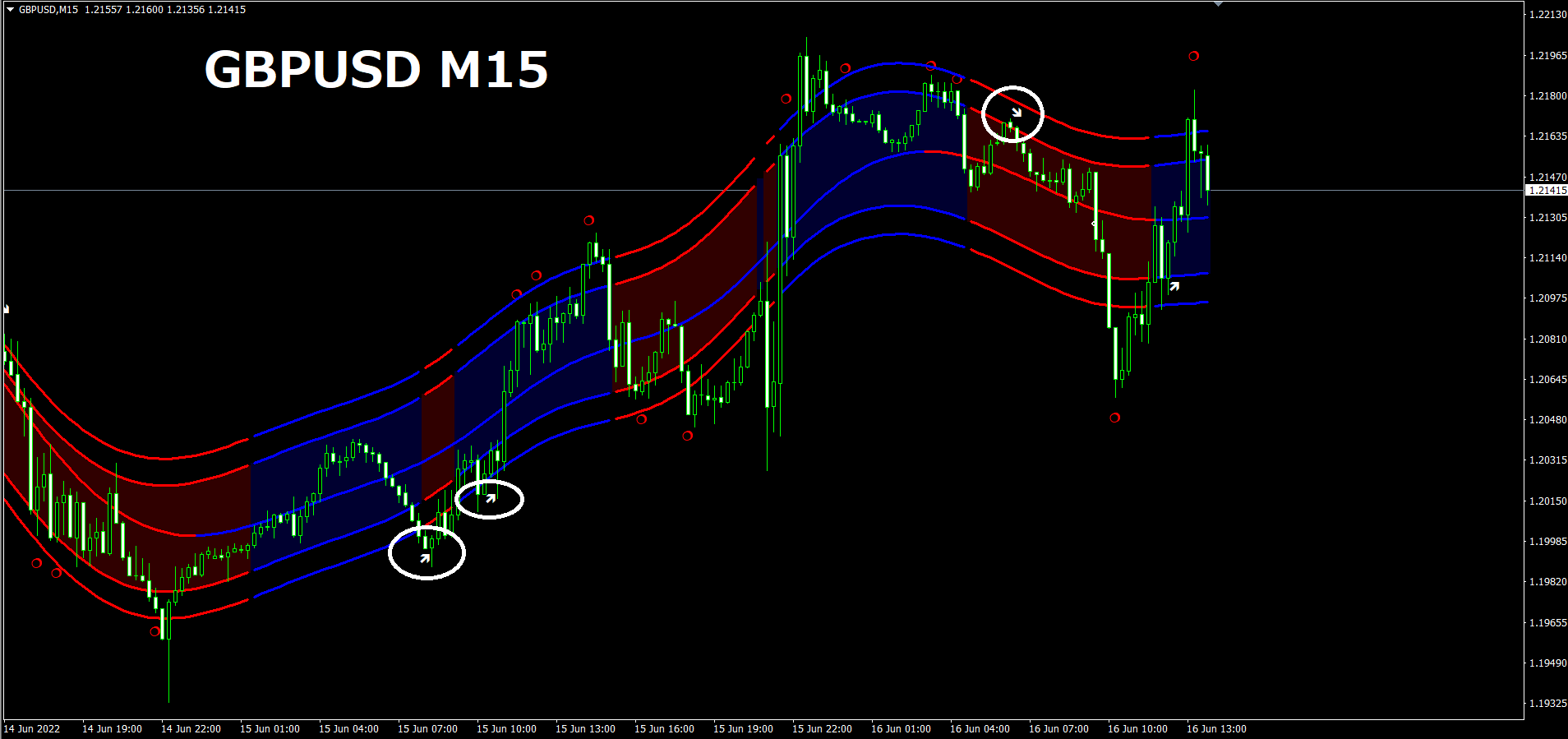1568x739 pixels.
Task: Click the 1.21140 price axis label
Action: (x=1547, y=258)
